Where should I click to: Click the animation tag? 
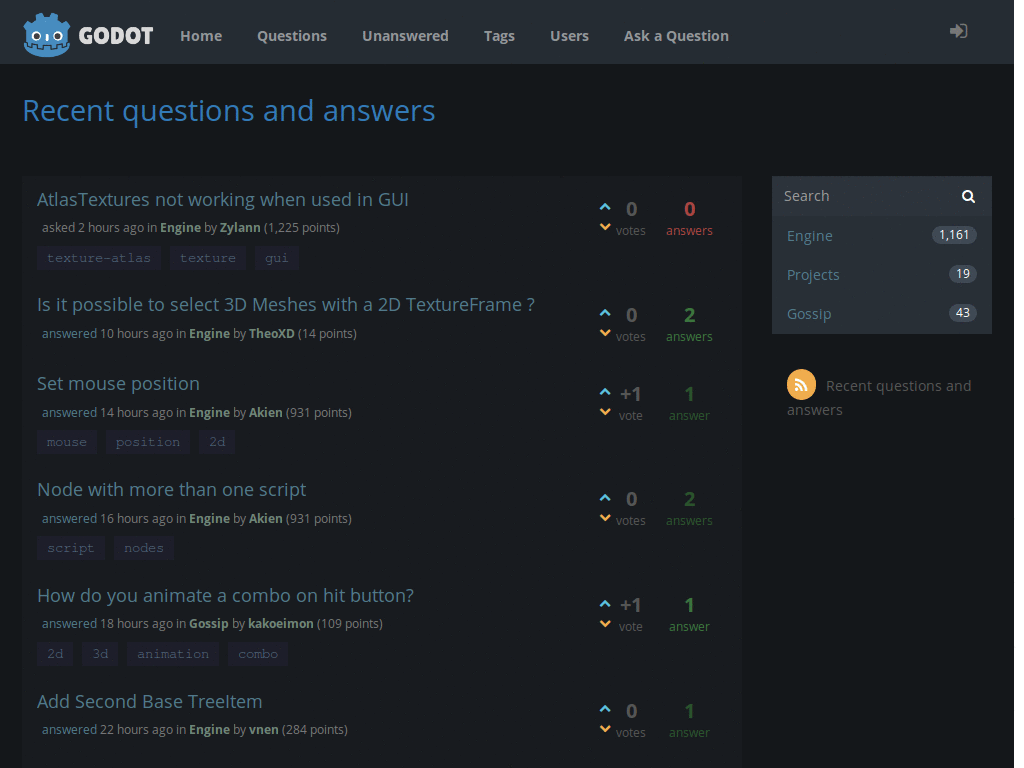(173, 654)
